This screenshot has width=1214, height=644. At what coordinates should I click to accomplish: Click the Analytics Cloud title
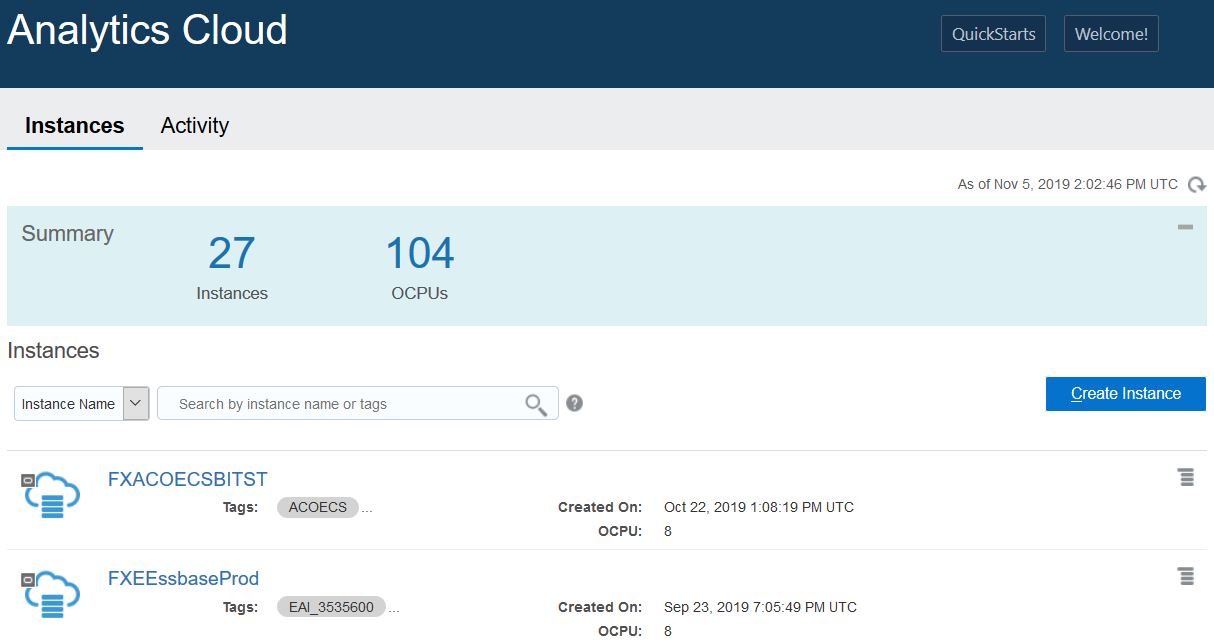[147, 30]
